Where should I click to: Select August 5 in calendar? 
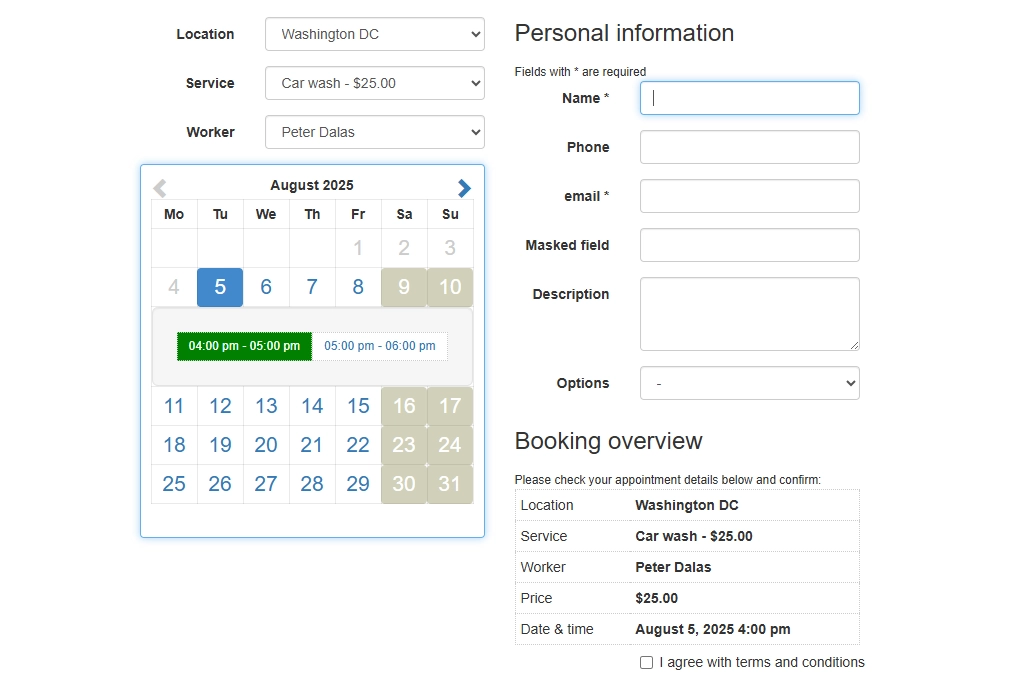click(220, 287)
